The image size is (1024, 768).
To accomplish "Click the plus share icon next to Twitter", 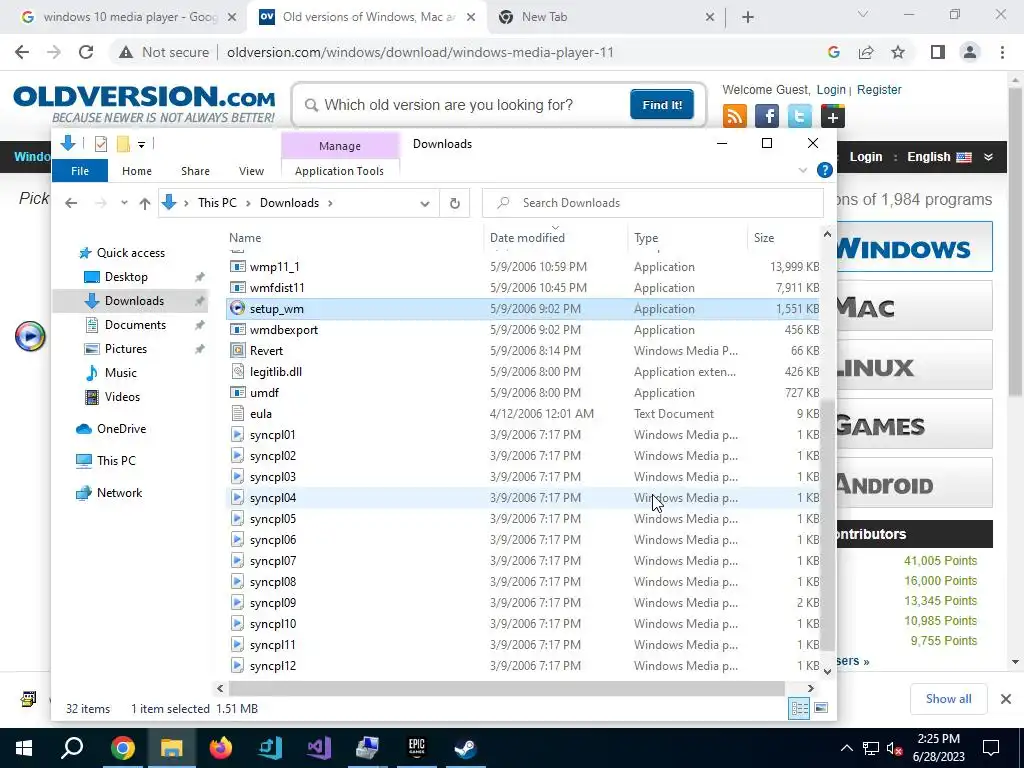I will [832, 116].
